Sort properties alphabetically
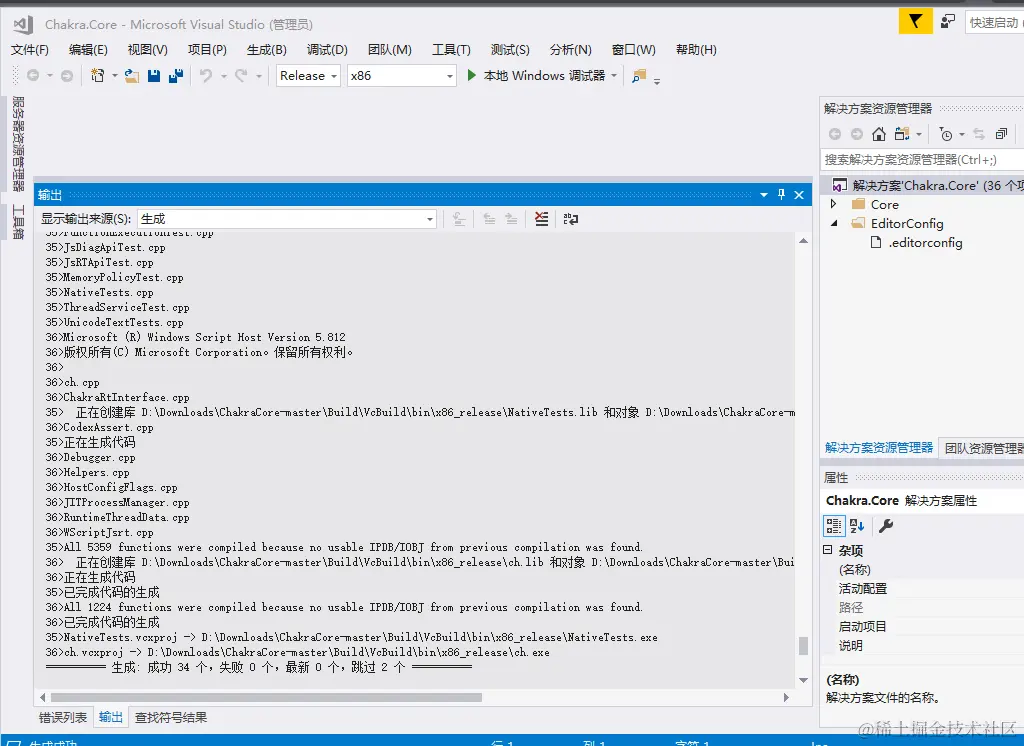Image resolution: width=1024 pixels, height=746 pixels. pyautogui.click(x=857, y=526)
